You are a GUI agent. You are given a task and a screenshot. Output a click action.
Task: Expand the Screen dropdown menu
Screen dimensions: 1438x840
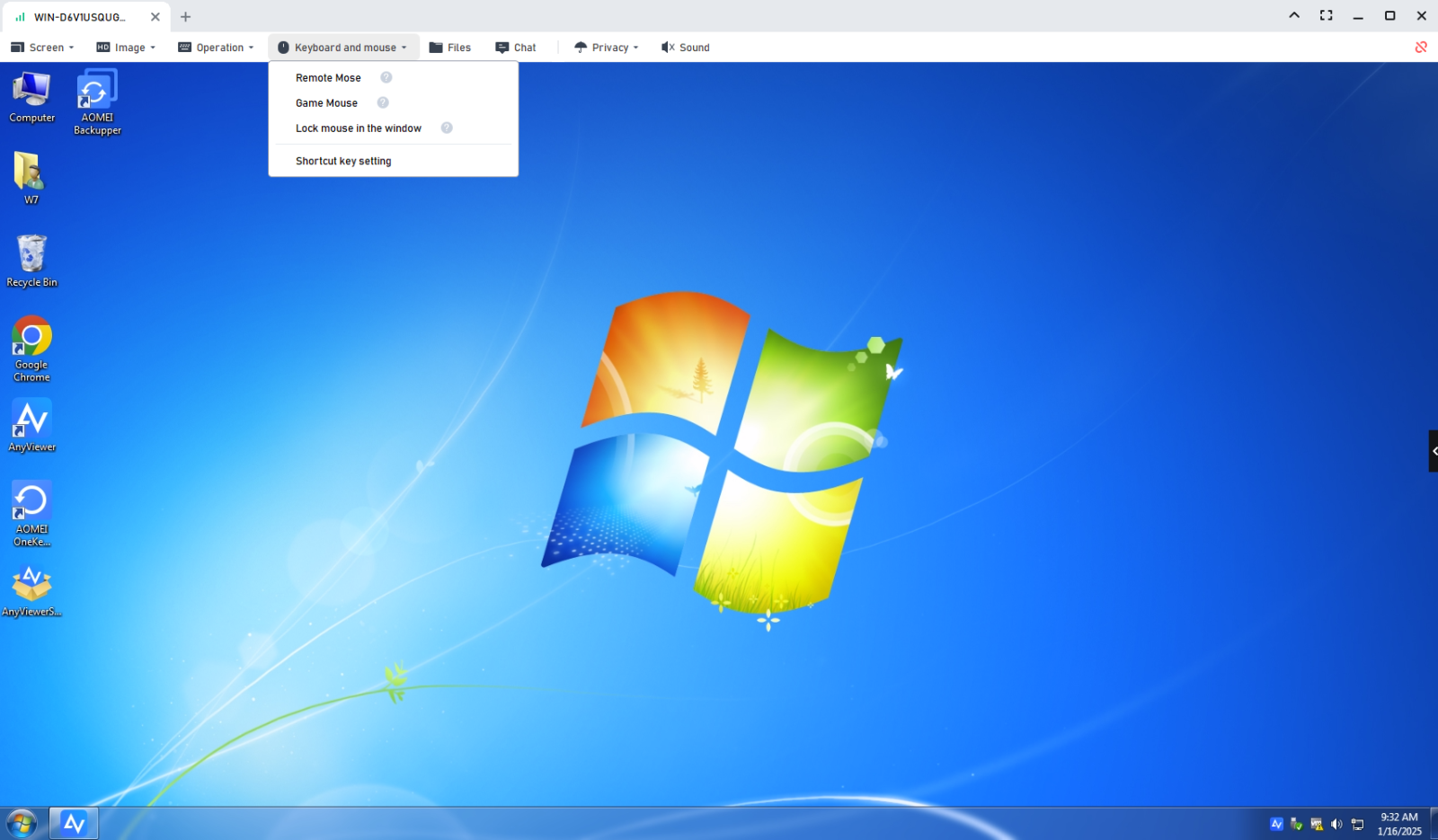click(x=42, y=48)
